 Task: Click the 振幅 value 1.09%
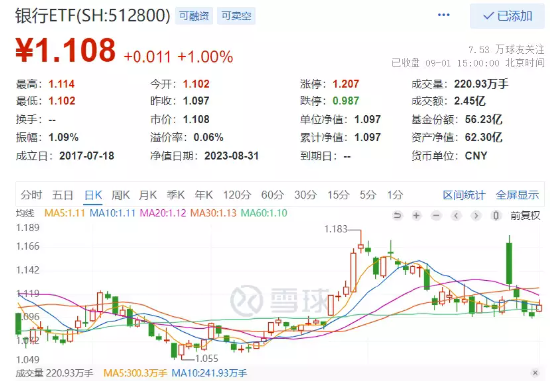click(x=63, y=137)
